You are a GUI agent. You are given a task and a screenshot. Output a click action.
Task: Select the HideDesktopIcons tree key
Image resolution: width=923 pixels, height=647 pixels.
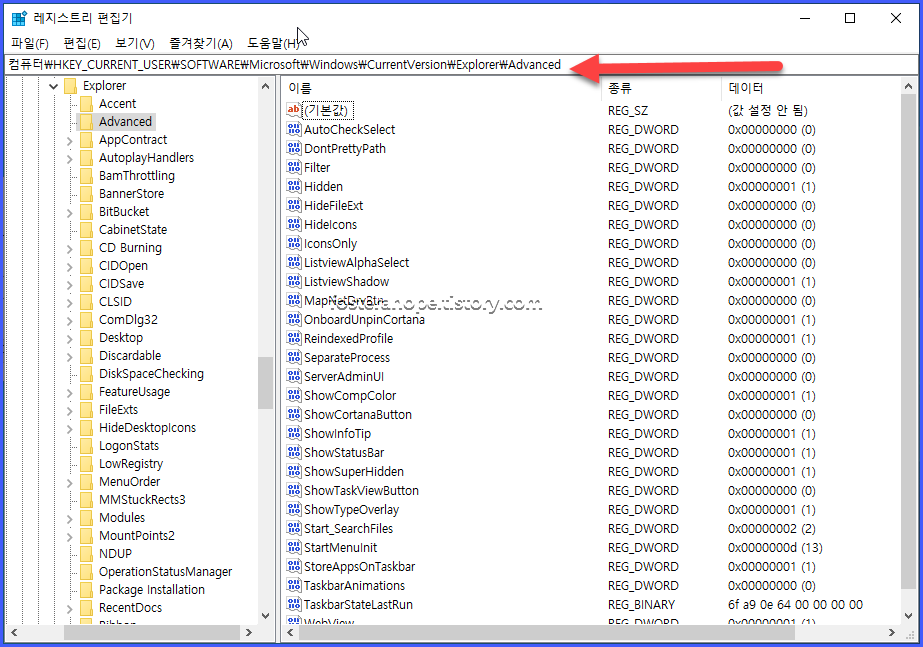147,428
